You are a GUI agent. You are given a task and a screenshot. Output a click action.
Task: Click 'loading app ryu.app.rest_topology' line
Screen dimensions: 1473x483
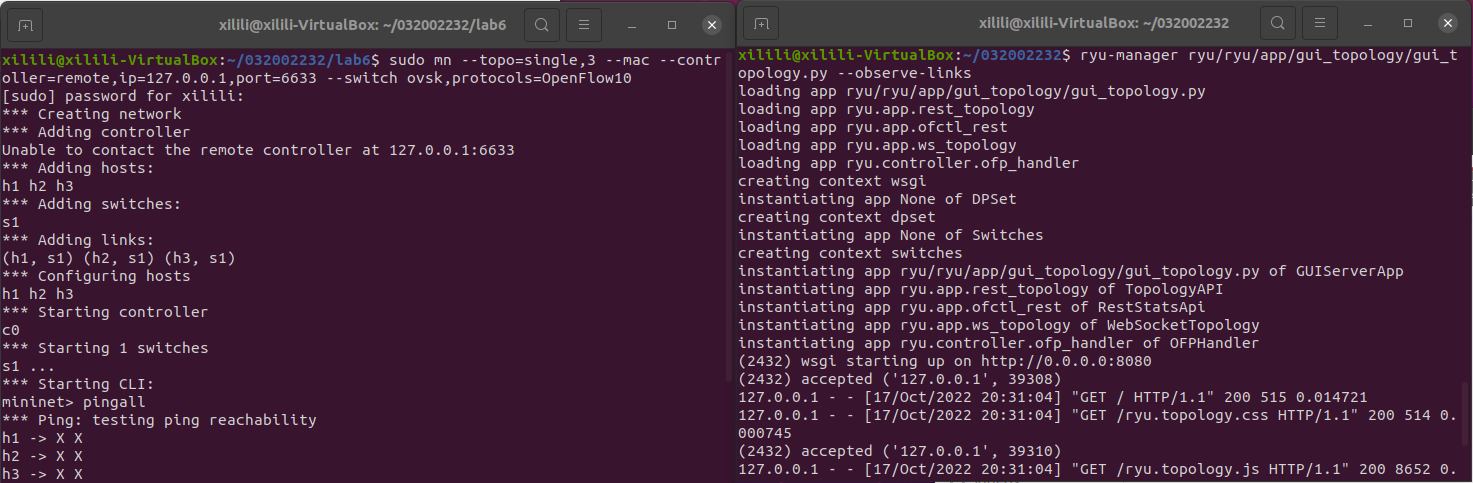point(886,109)
